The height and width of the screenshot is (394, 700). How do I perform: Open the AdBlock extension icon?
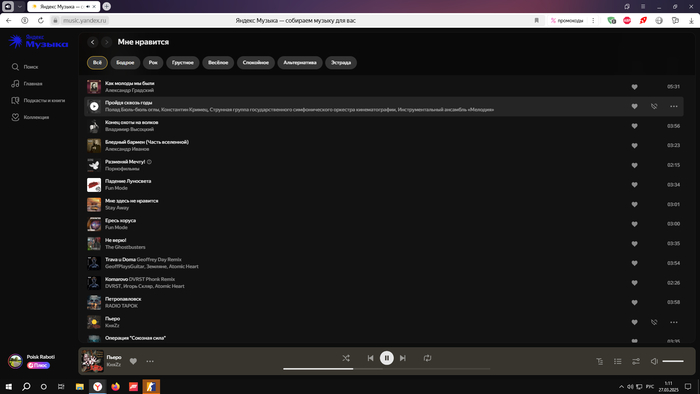(x=627, y=21)
